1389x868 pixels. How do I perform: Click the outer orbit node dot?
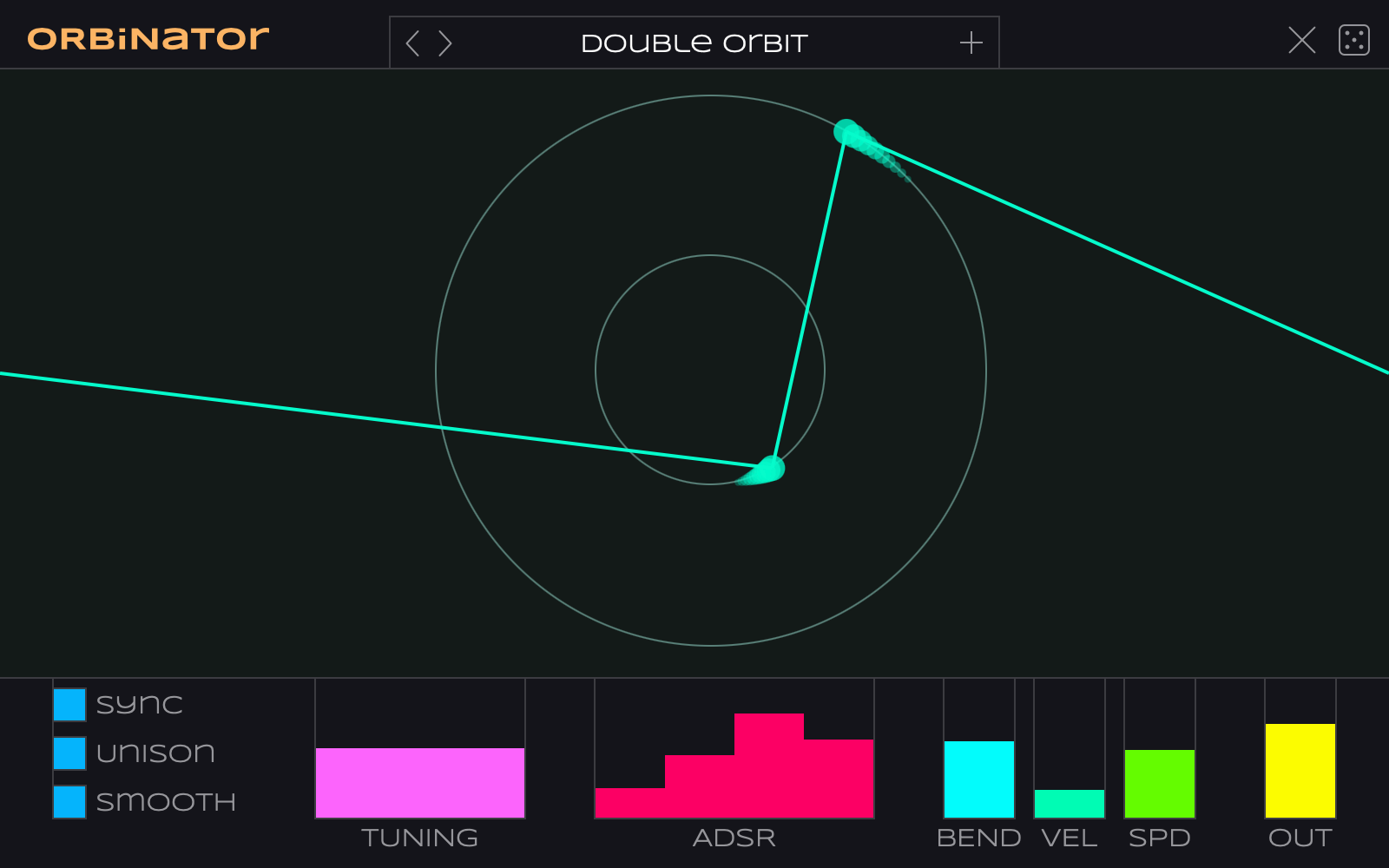coord(846,132)
